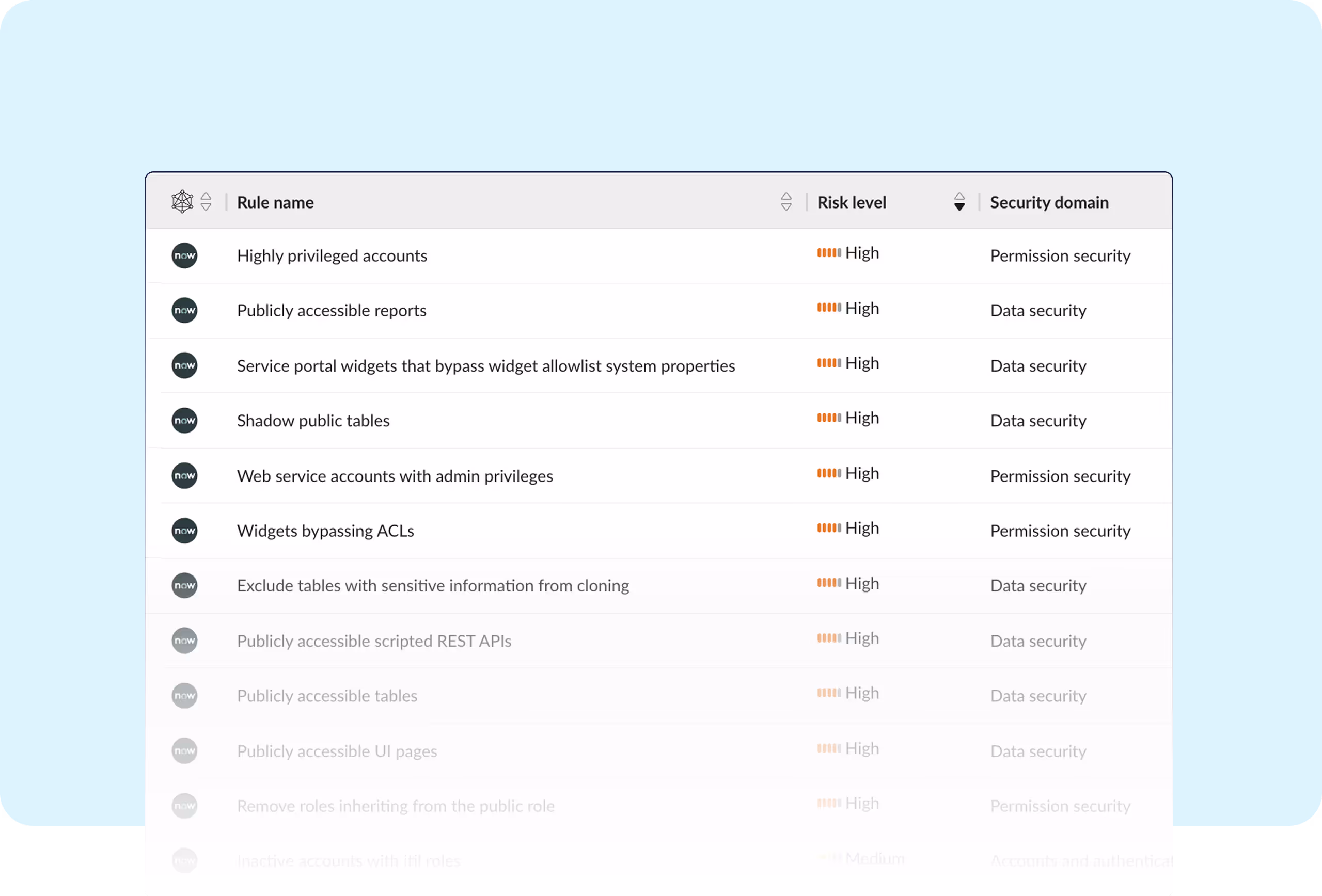Toggle sort arrows on Risk level column
The width and height of the screenshot is (1322, 896).
tap(959, 202)
